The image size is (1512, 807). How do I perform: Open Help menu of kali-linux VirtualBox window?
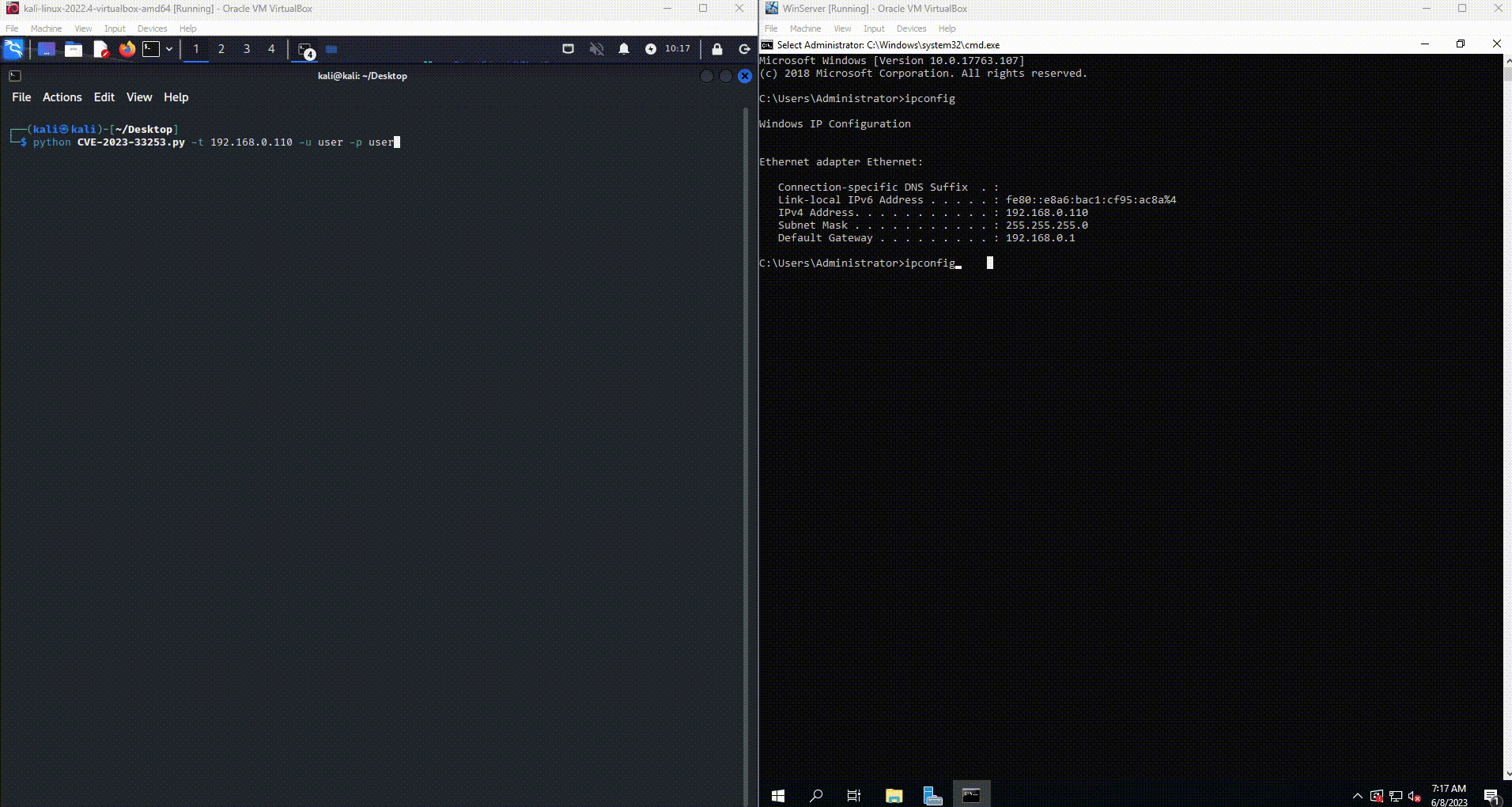coord(187,28)
